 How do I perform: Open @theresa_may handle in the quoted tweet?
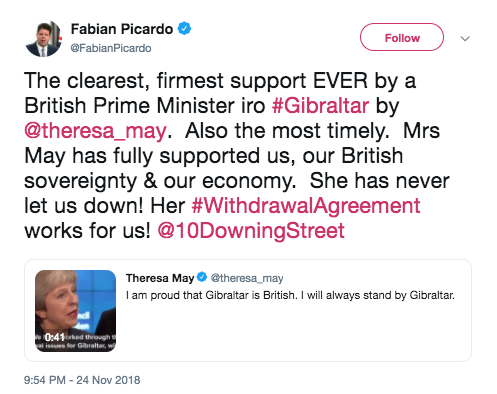[247, 278]
